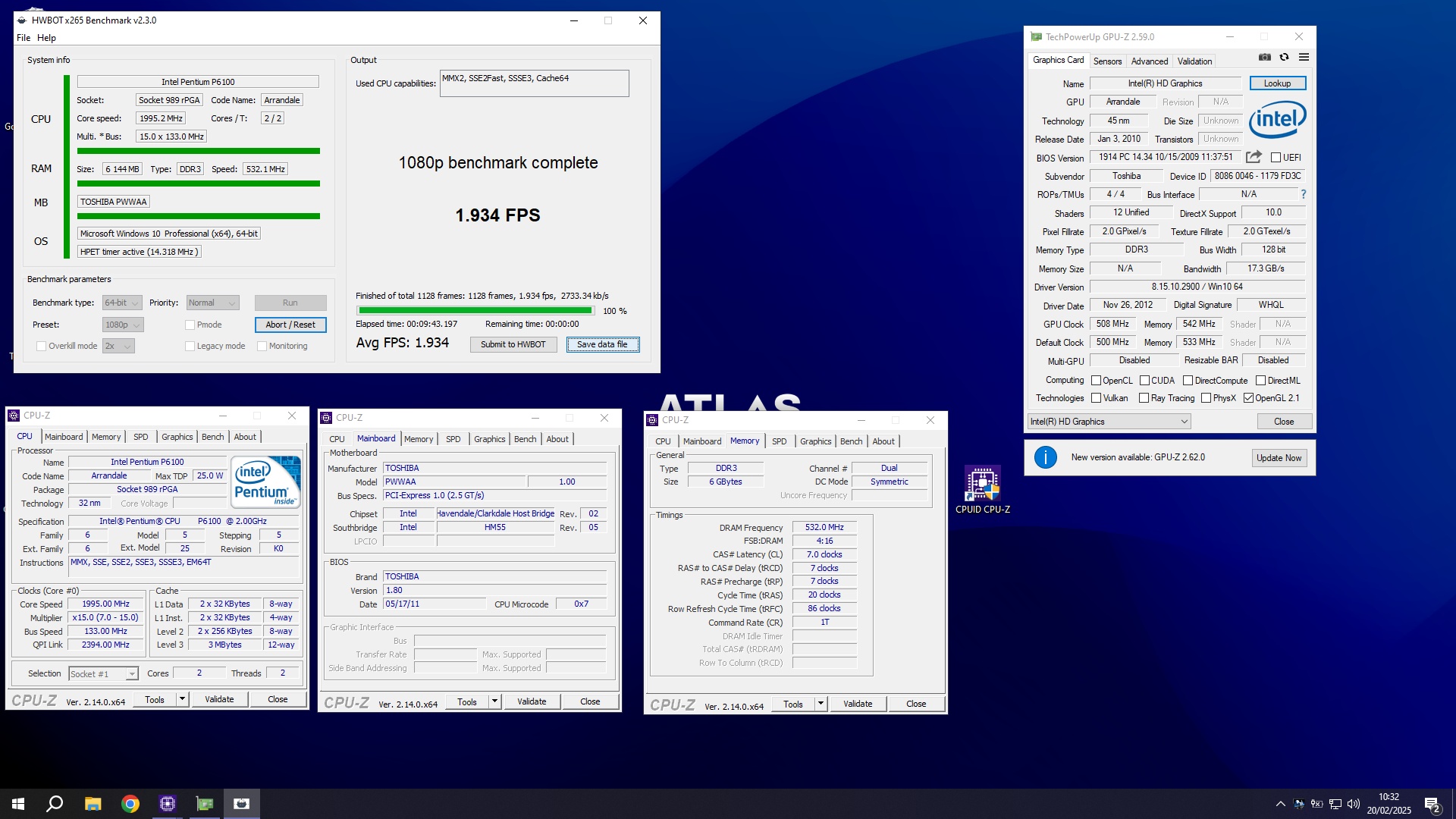Expand Tools arrow in CPU-Z Mainboard window
This screenshot has width=1456, height=819.
point(494,701)
